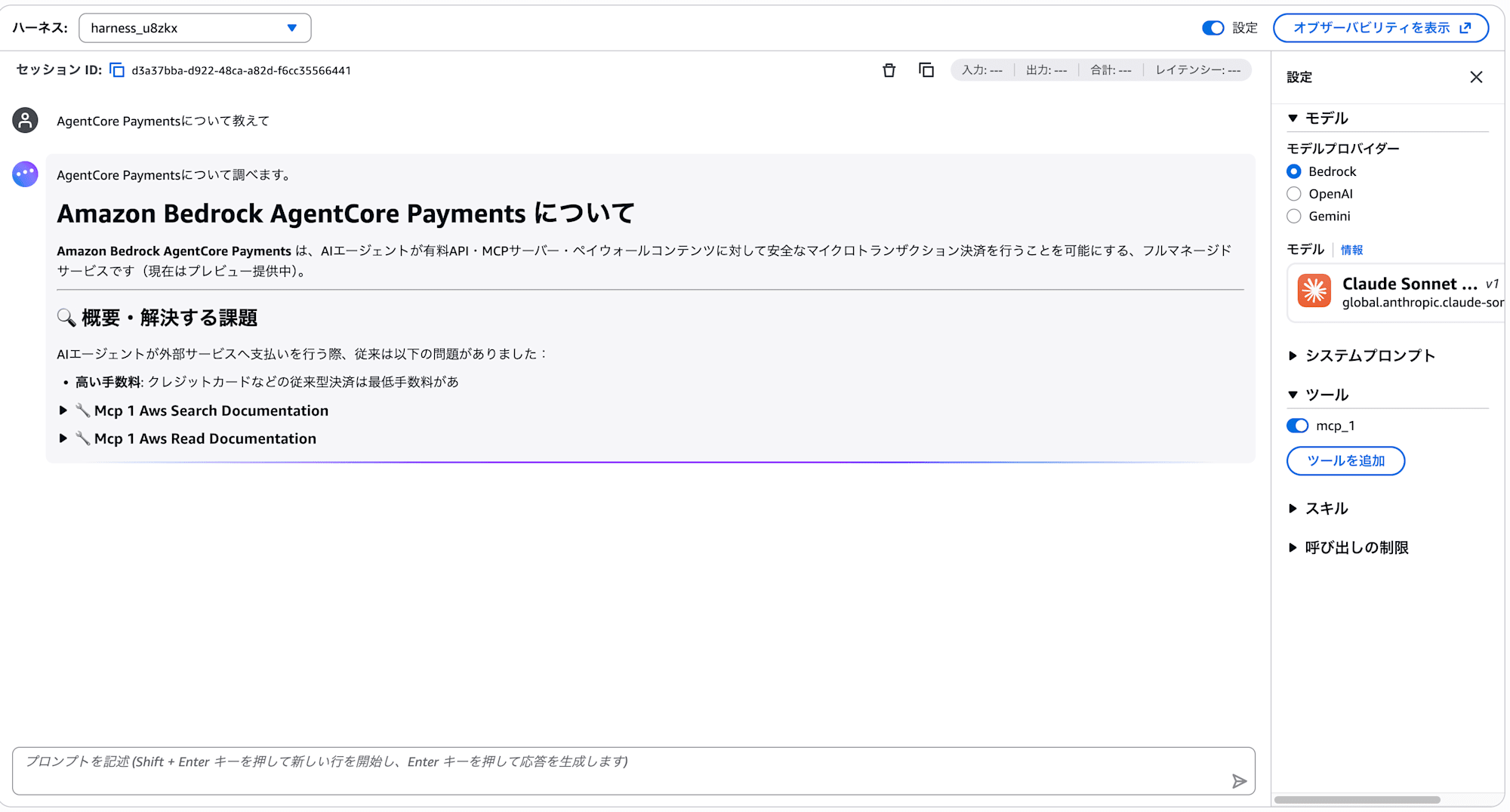Click the レイテンシー: --- metric
1510x812 pixels.
pos(1197,70)
